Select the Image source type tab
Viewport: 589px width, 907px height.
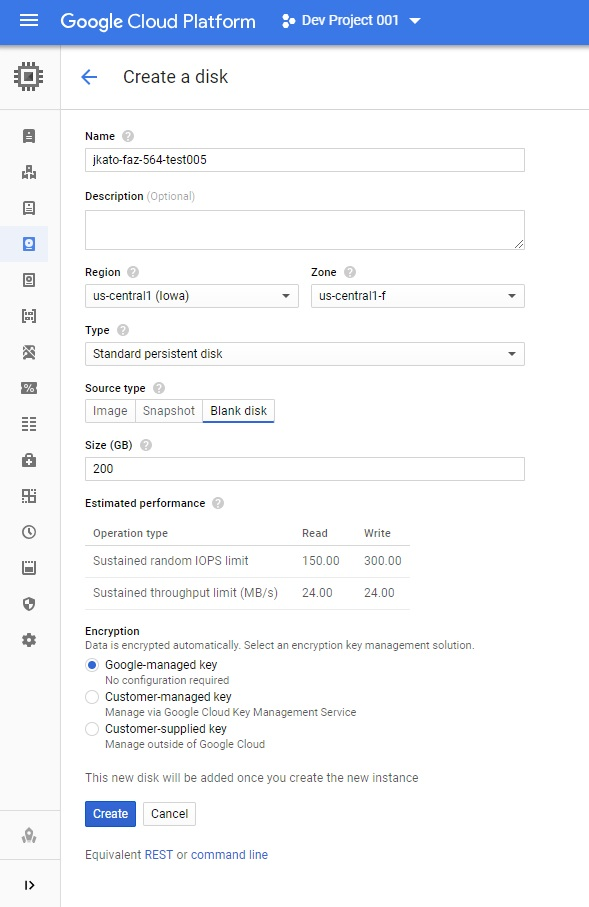point(109,410)
